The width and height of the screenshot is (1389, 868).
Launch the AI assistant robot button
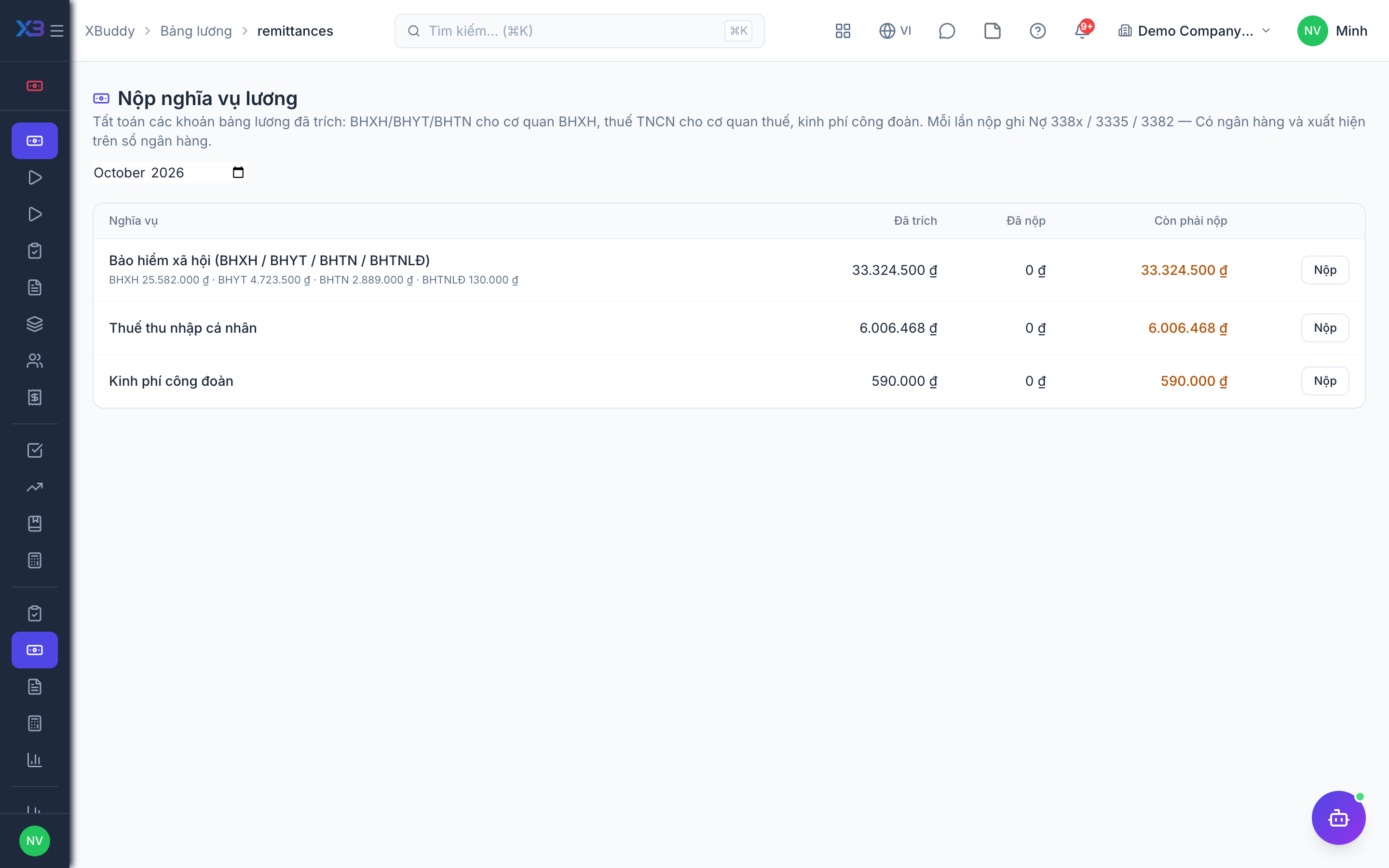[x=1338, y=817]
